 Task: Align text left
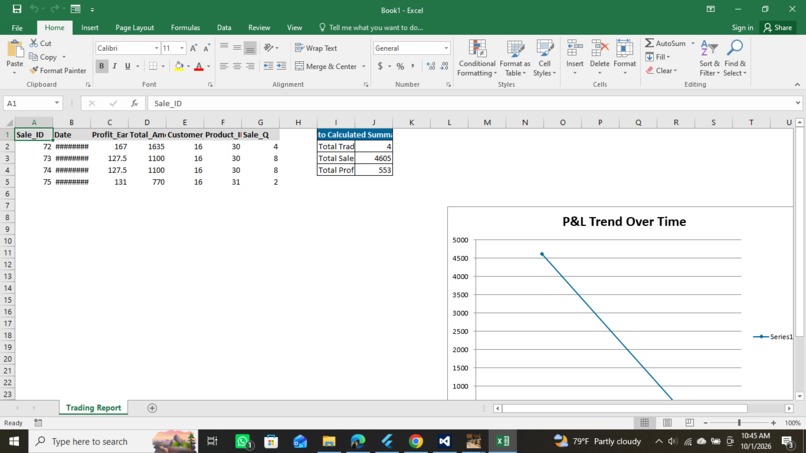pos(224,66)
